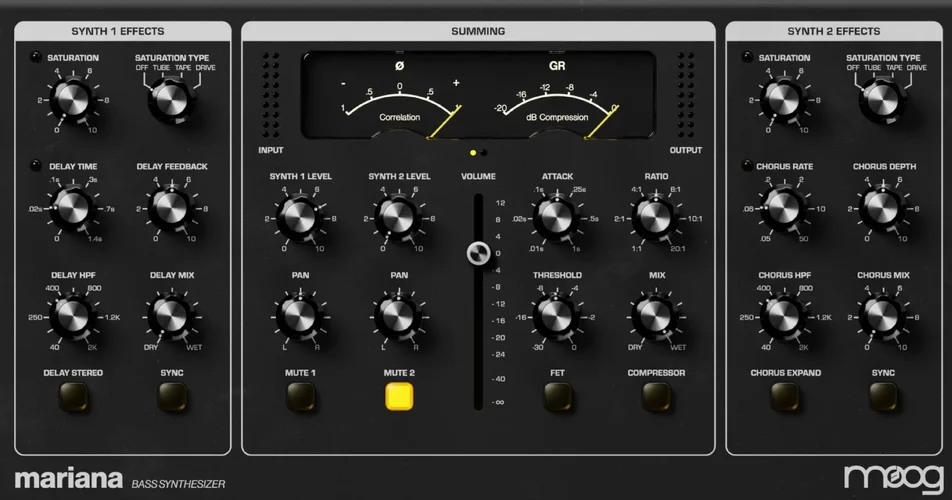Click the Delay Time knob

(x=72, y=209)
